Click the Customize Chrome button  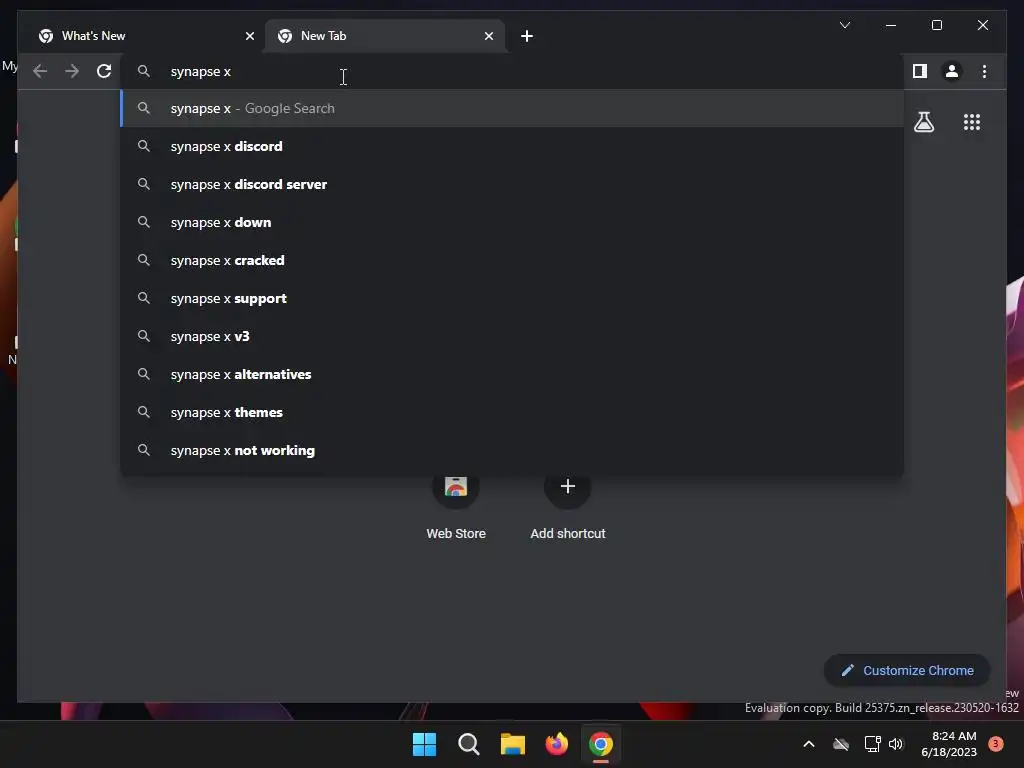(x=907, y=671)
